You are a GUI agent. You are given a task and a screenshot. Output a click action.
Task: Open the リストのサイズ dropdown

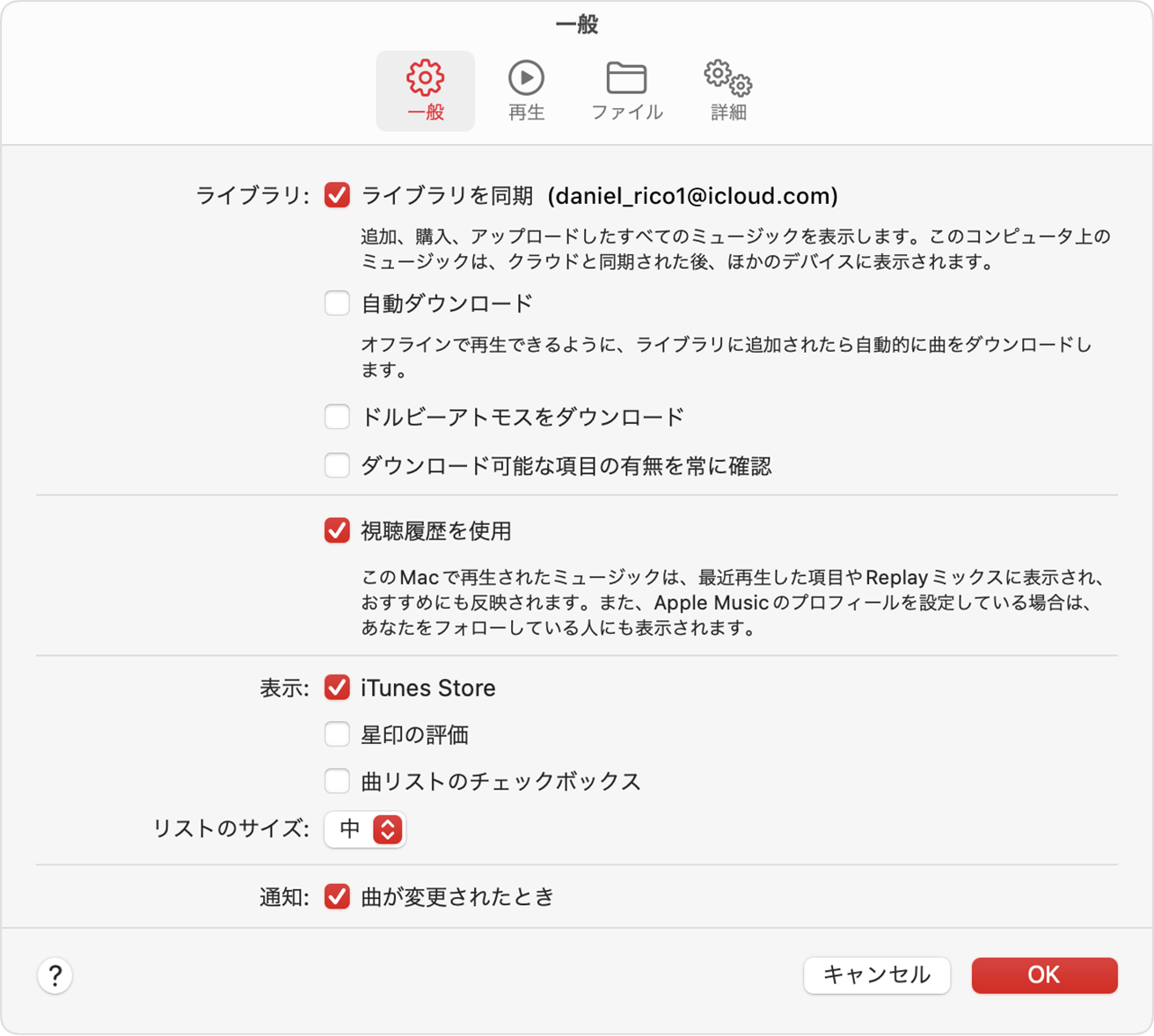[x=365, y=828]
